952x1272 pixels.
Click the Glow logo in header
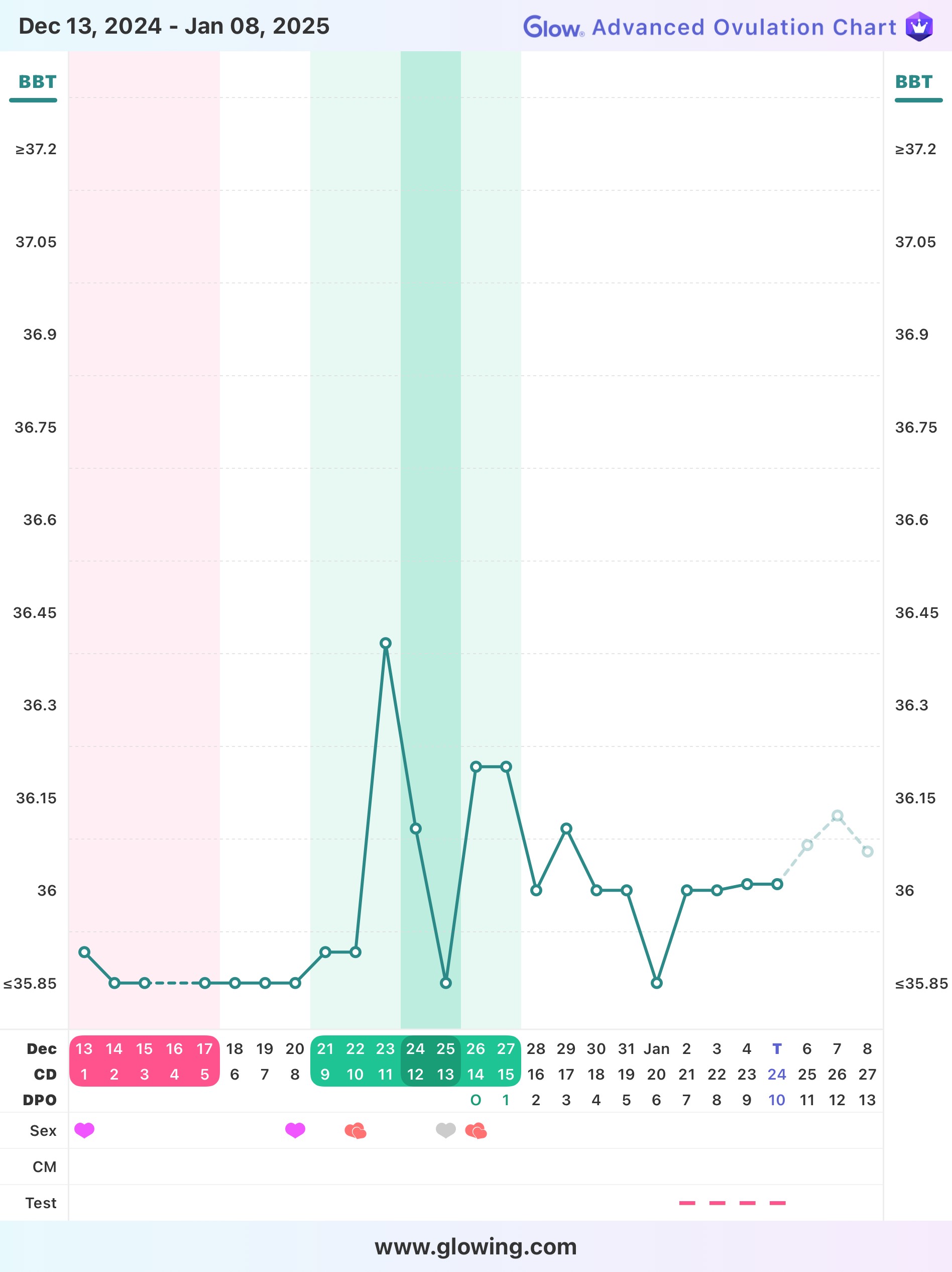pos(553,27)
